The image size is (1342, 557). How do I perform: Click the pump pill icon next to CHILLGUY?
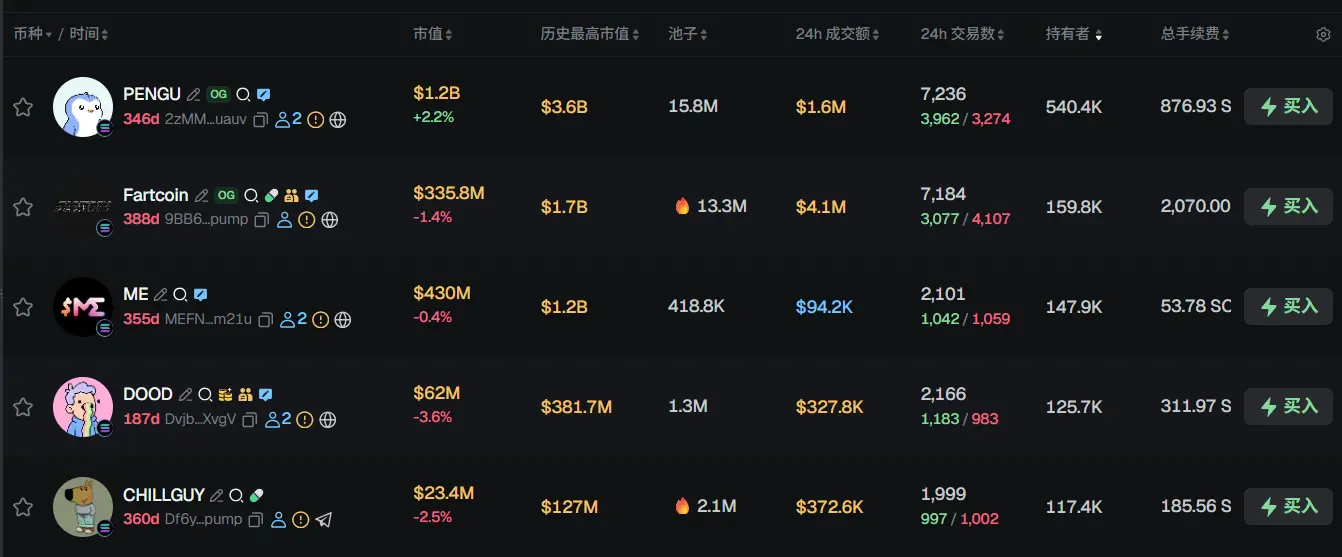pos(257,495)
